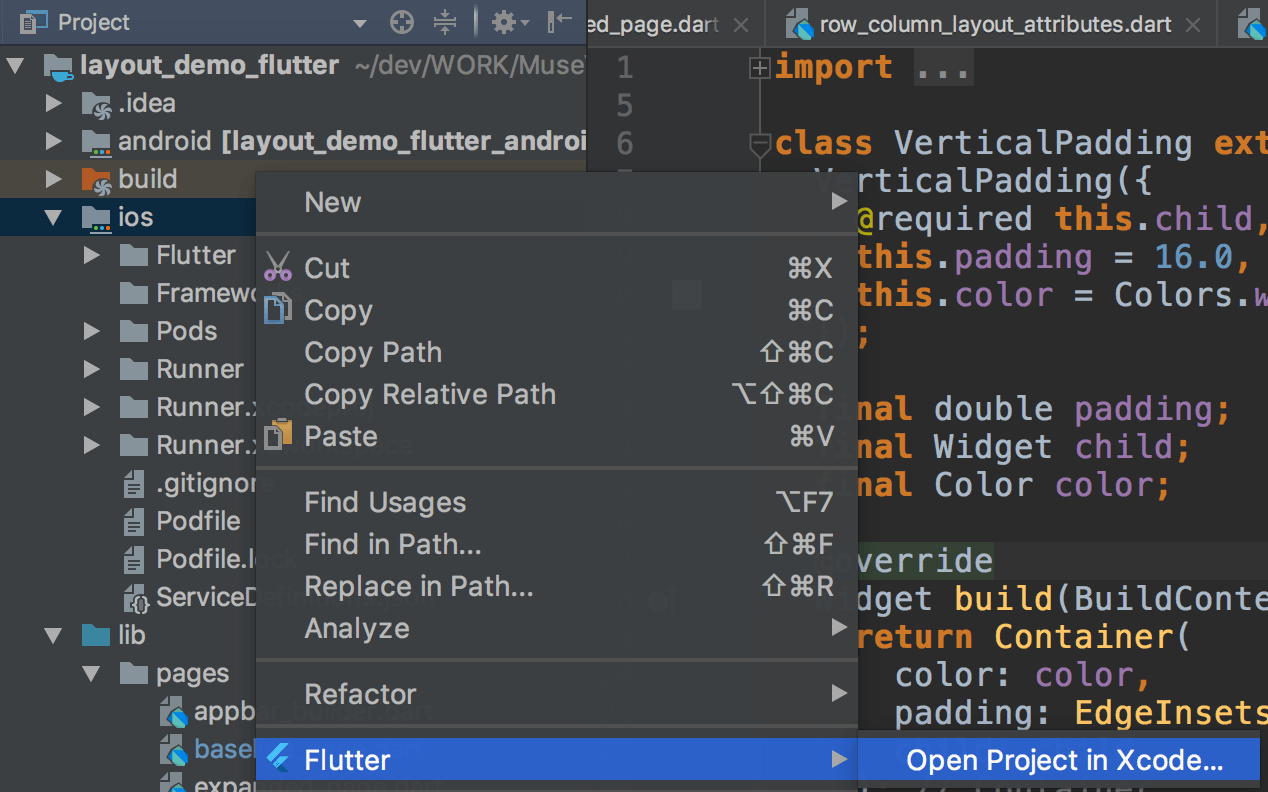1268x792 pixels.
Task: Click the word VerticalPadding in class declaration
Action: click(1042, 143)
